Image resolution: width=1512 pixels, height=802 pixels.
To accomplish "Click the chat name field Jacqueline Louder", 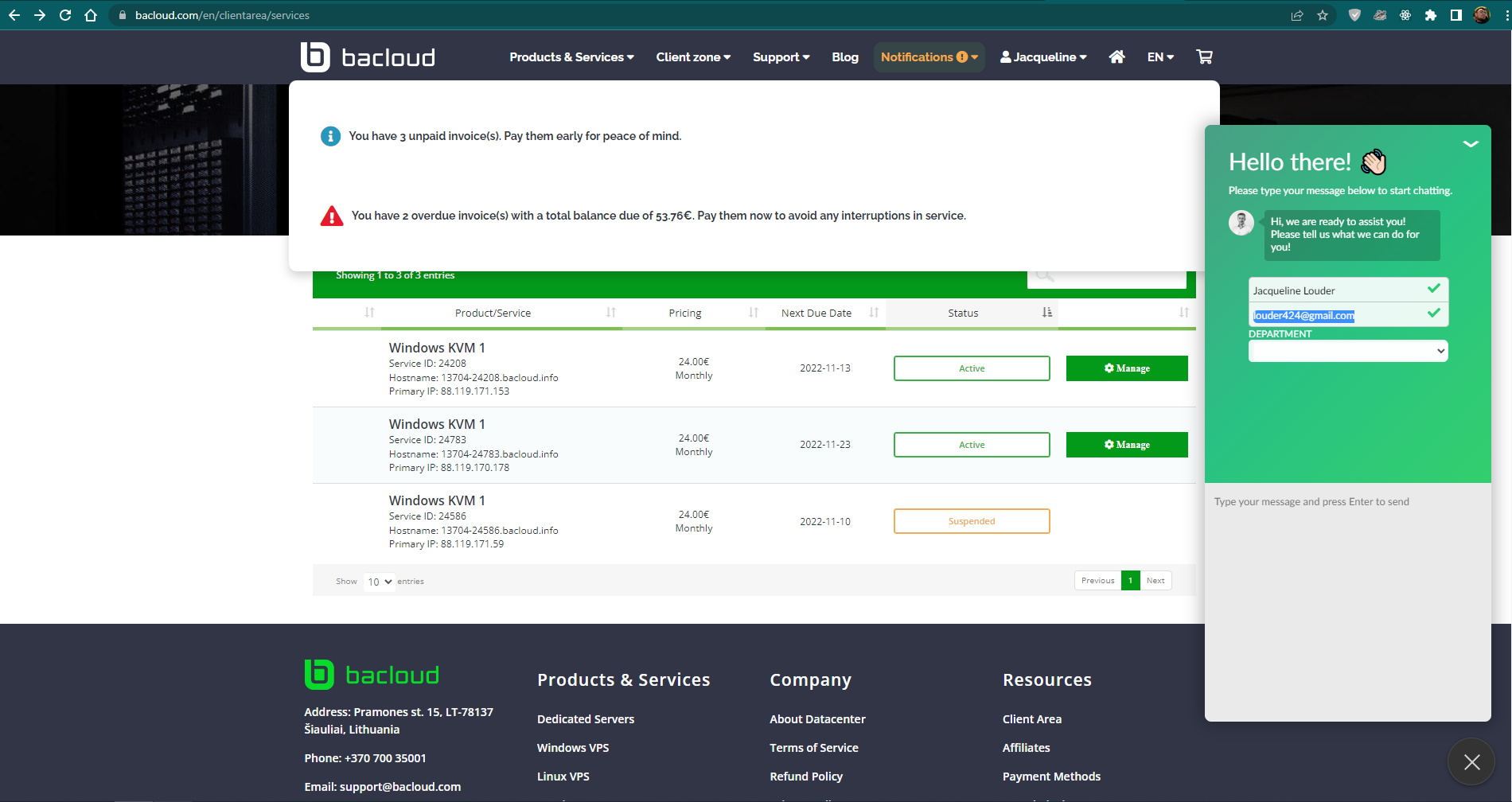I will [x=1348, y=290].
